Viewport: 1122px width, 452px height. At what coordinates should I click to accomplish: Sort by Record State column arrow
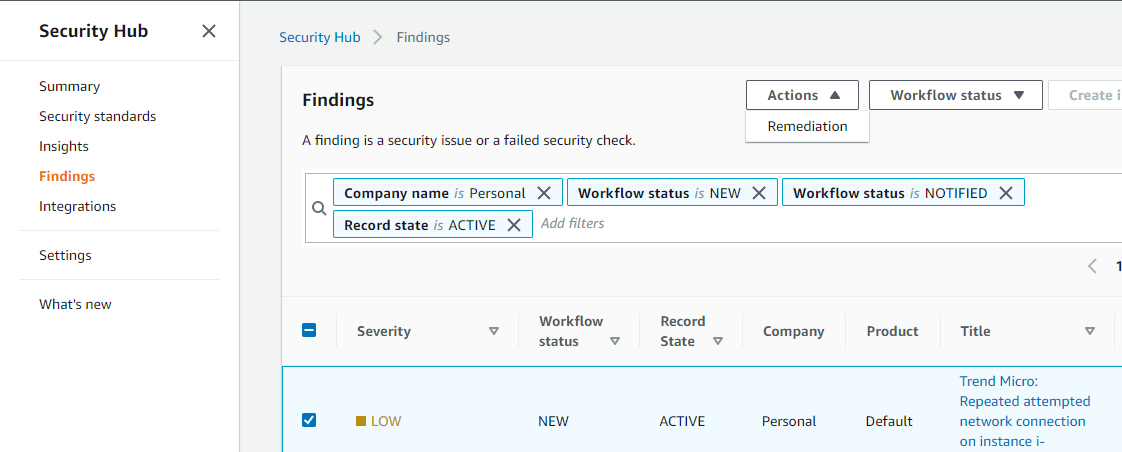718,341
